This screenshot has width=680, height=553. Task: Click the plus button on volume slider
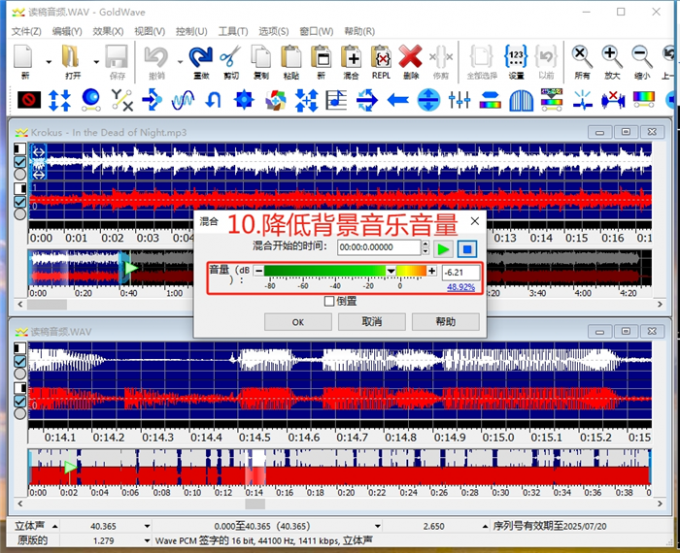click(x=432, y=271)
